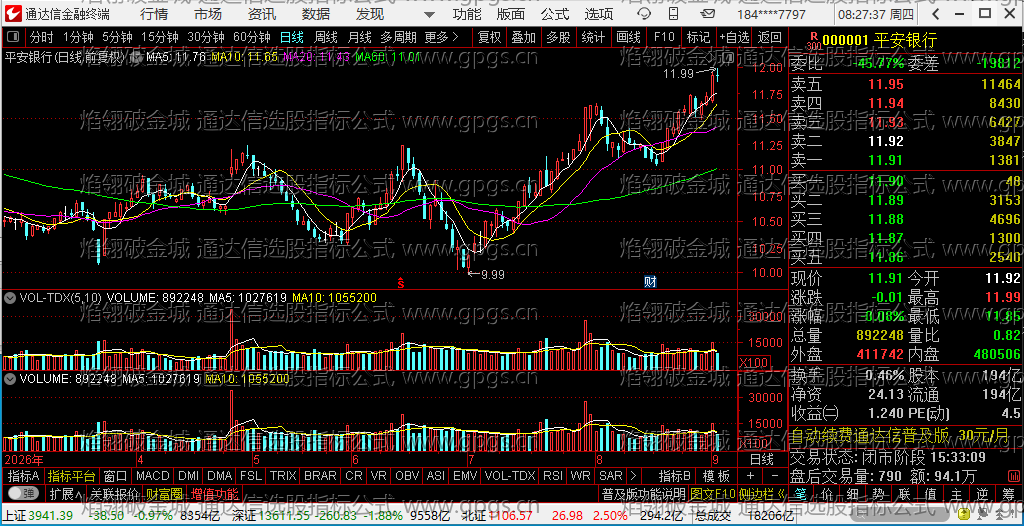This screenshot has width=1024, height=526.
Task: Click the VOL-TDX indicator dropdown circle icon
Action: (10, 297)
